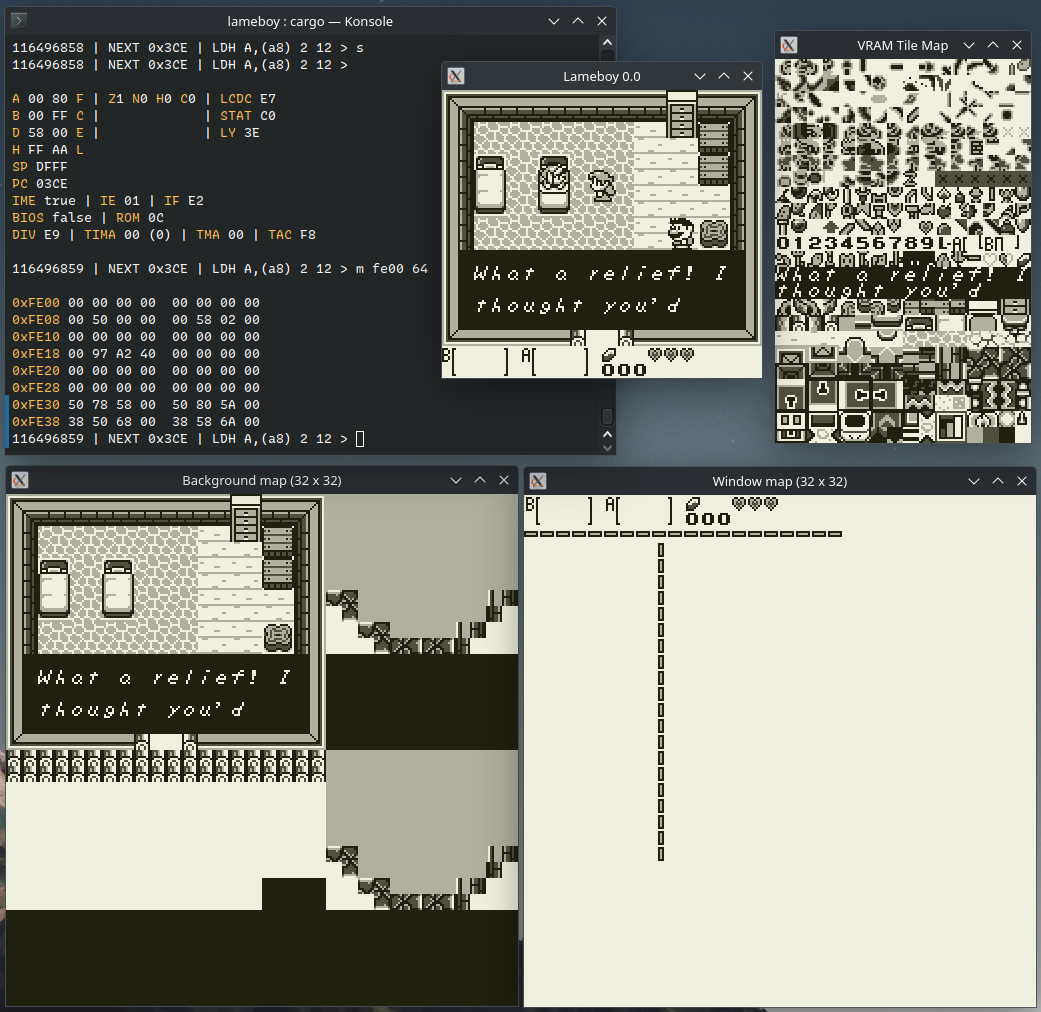This screenshot has height=1012, width=1041.
Task: Minimize the Background map window
Action: (456, 480)
